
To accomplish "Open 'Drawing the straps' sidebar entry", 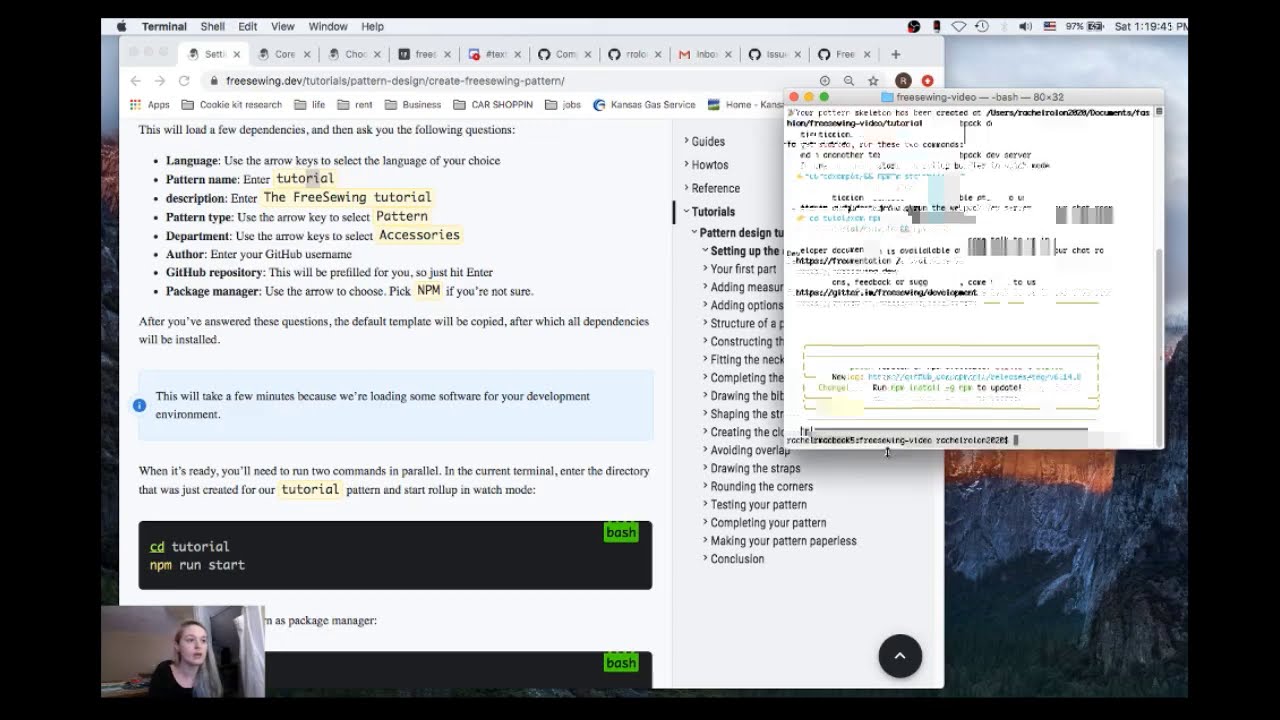I will (753, 468).
